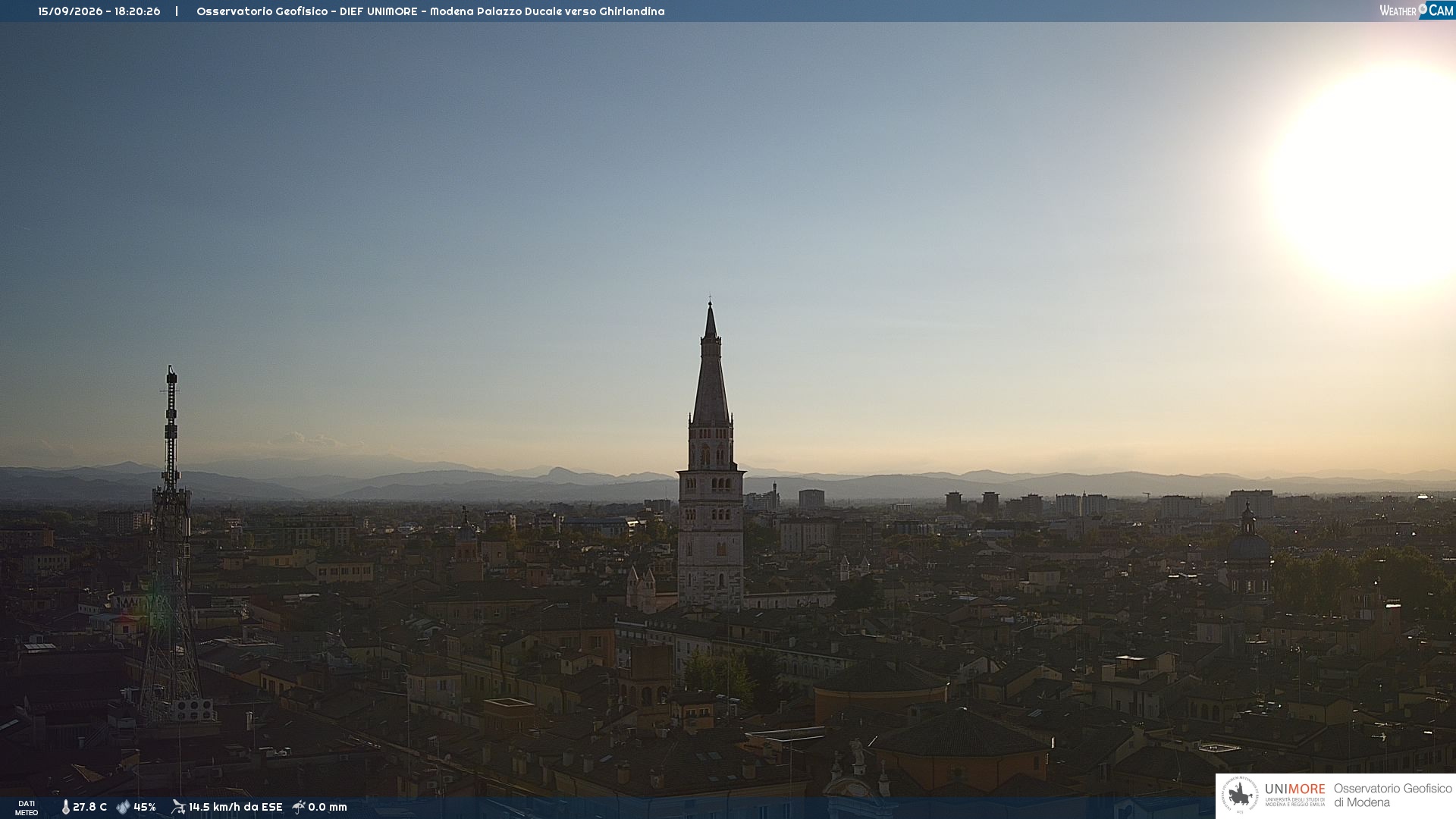The height and width of the screenshot is (819, 1456).
Task: Click the UNIMORE university seal emblem
Action: [x=1240, y=795]
